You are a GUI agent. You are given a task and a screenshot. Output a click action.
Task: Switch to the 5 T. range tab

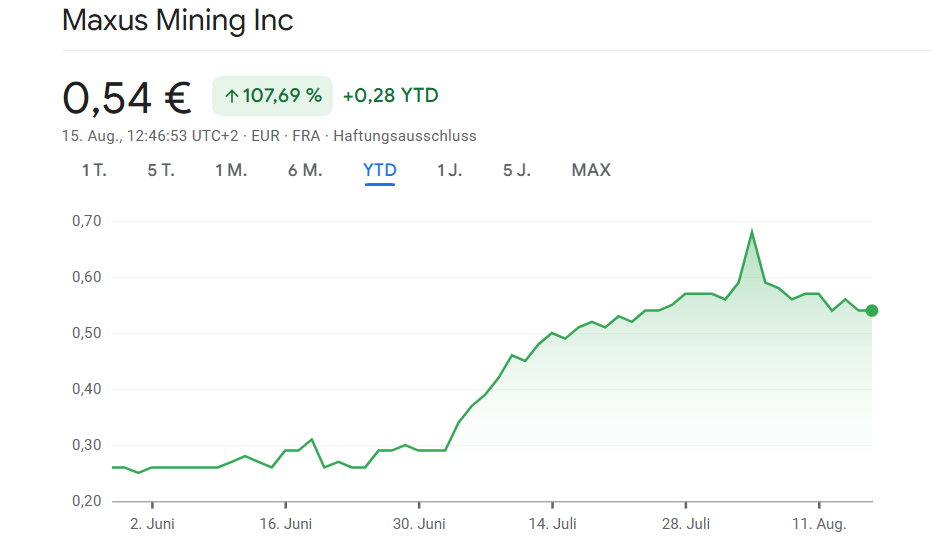click(x=161, y=171)
